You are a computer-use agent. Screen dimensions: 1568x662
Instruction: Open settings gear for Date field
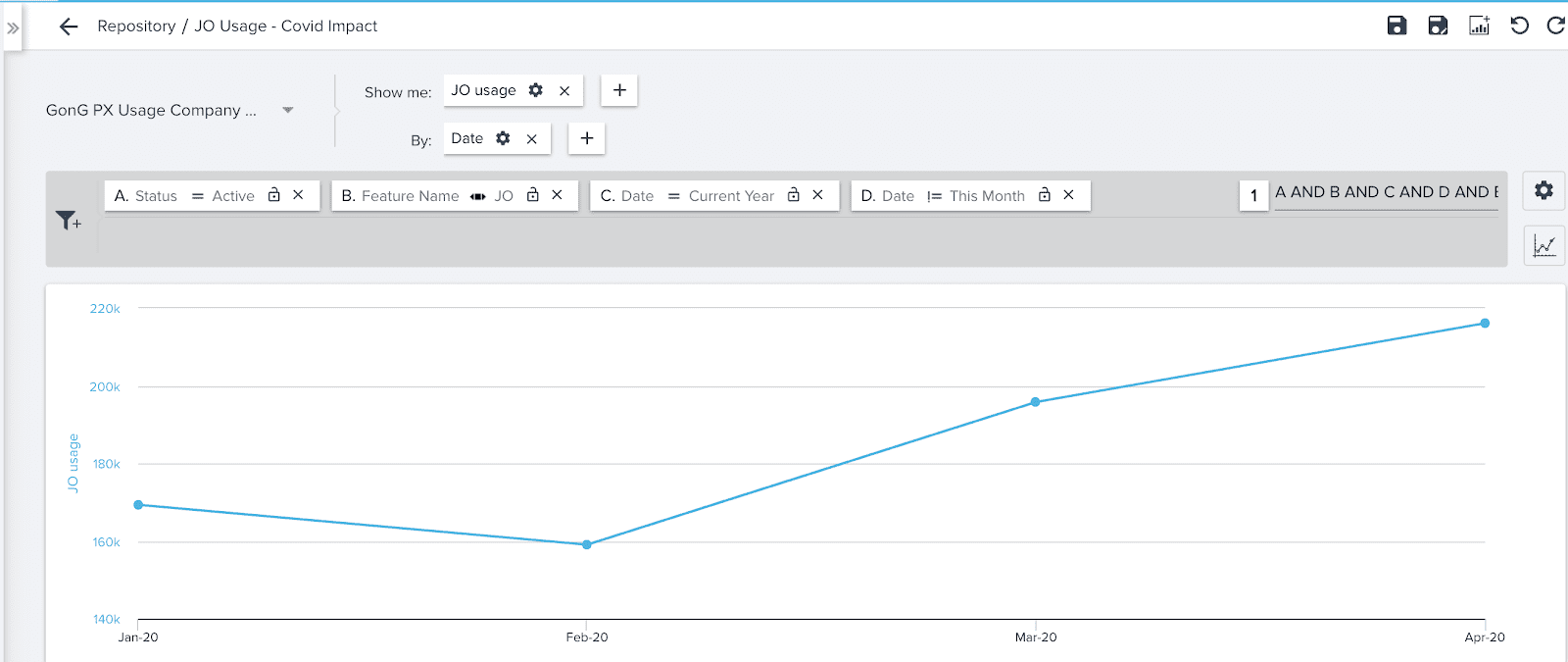[x=503, y=138]
